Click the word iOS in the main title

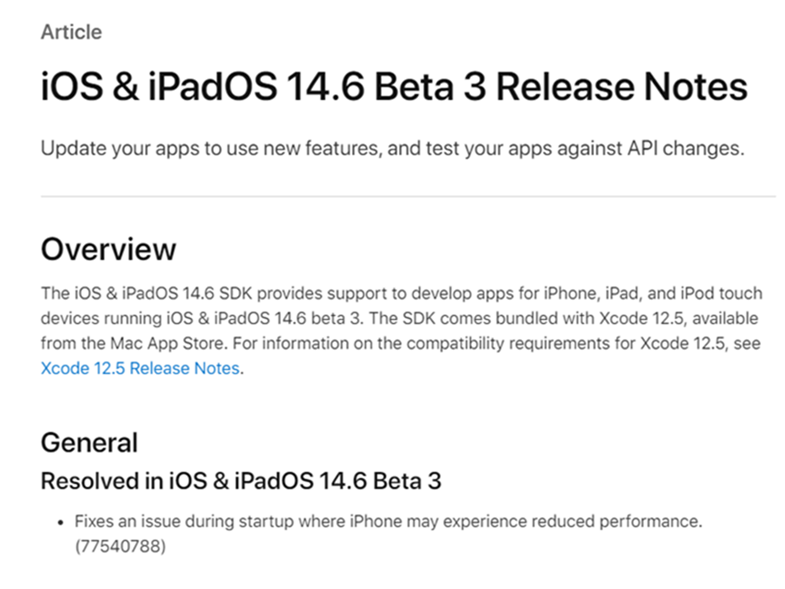pos(72,86)
